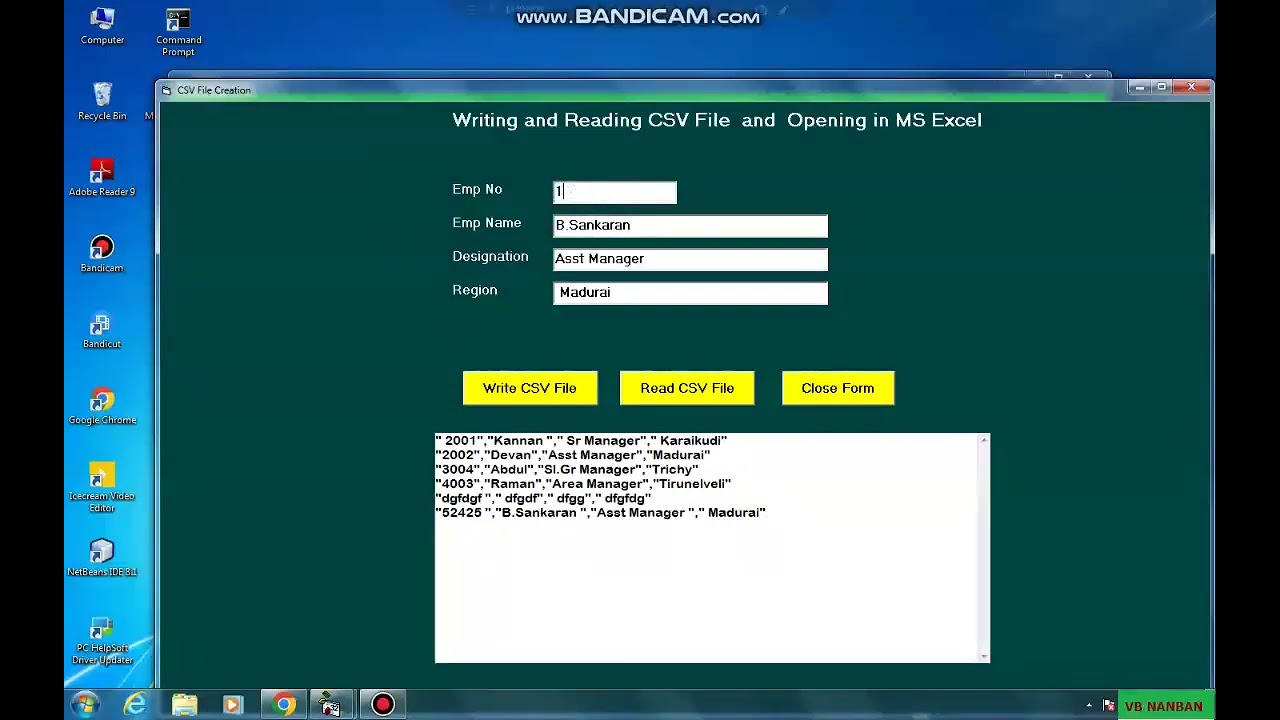Close the CSV File Creation window

(1191, 88)
